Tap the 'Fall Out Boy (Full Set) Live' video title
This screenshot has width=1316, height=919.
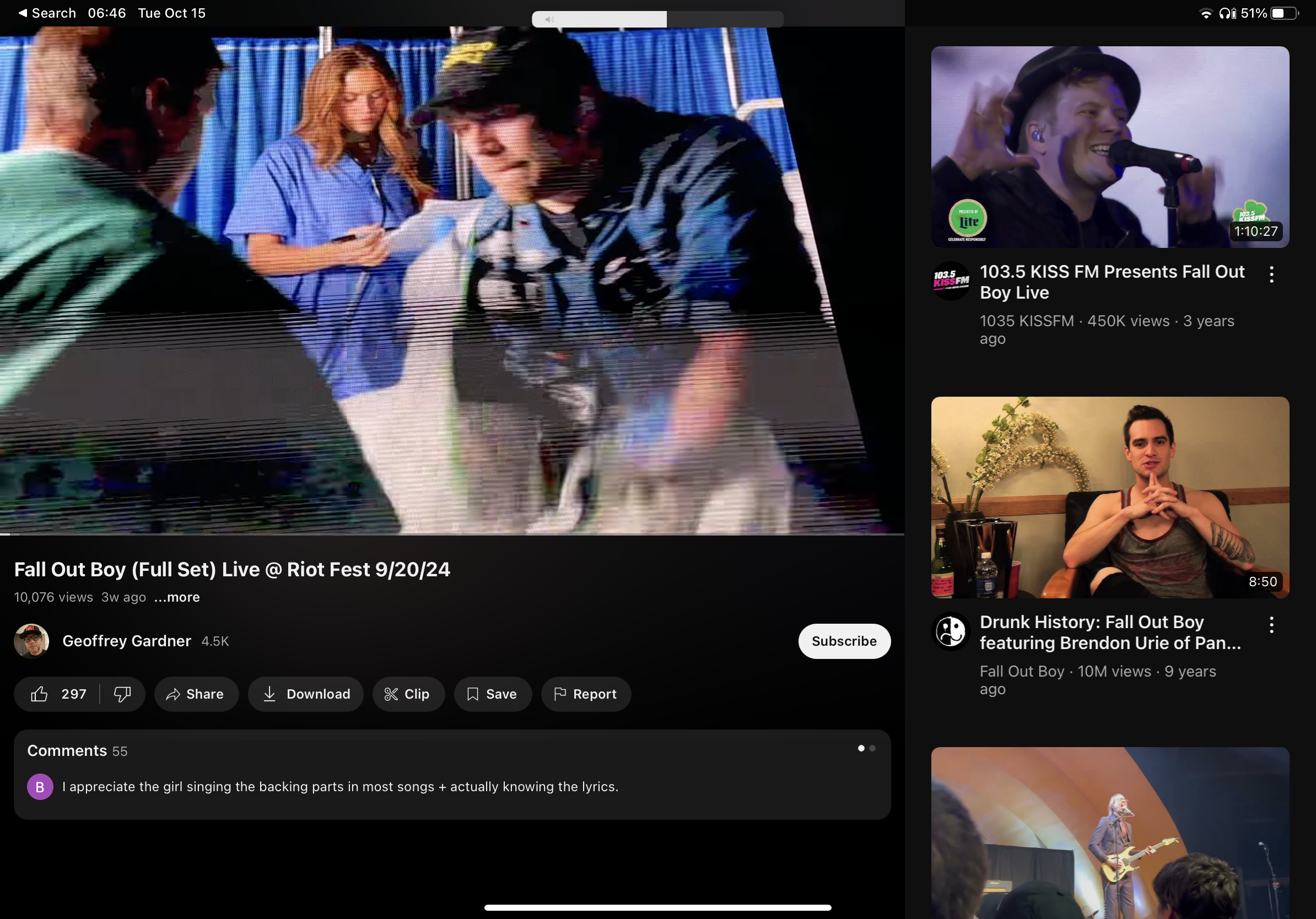point(232,569)
